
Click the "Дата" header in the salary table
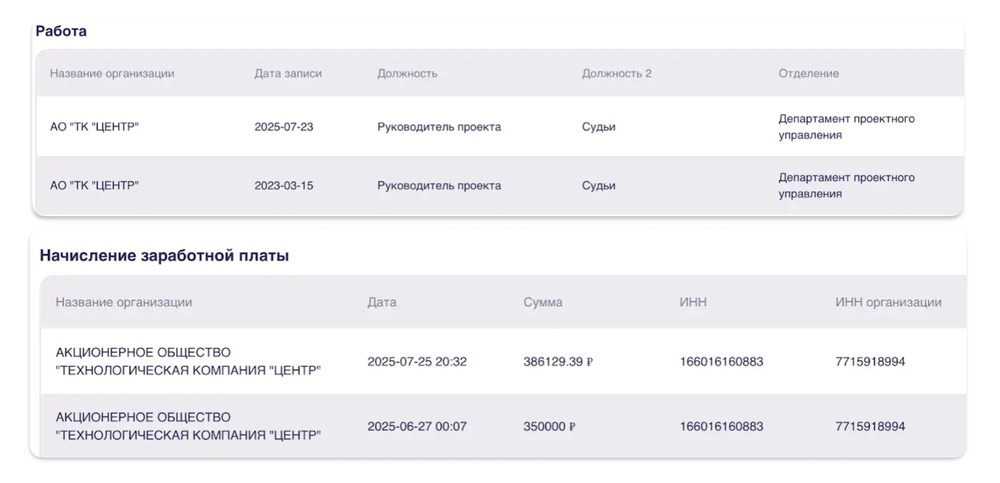382,302
